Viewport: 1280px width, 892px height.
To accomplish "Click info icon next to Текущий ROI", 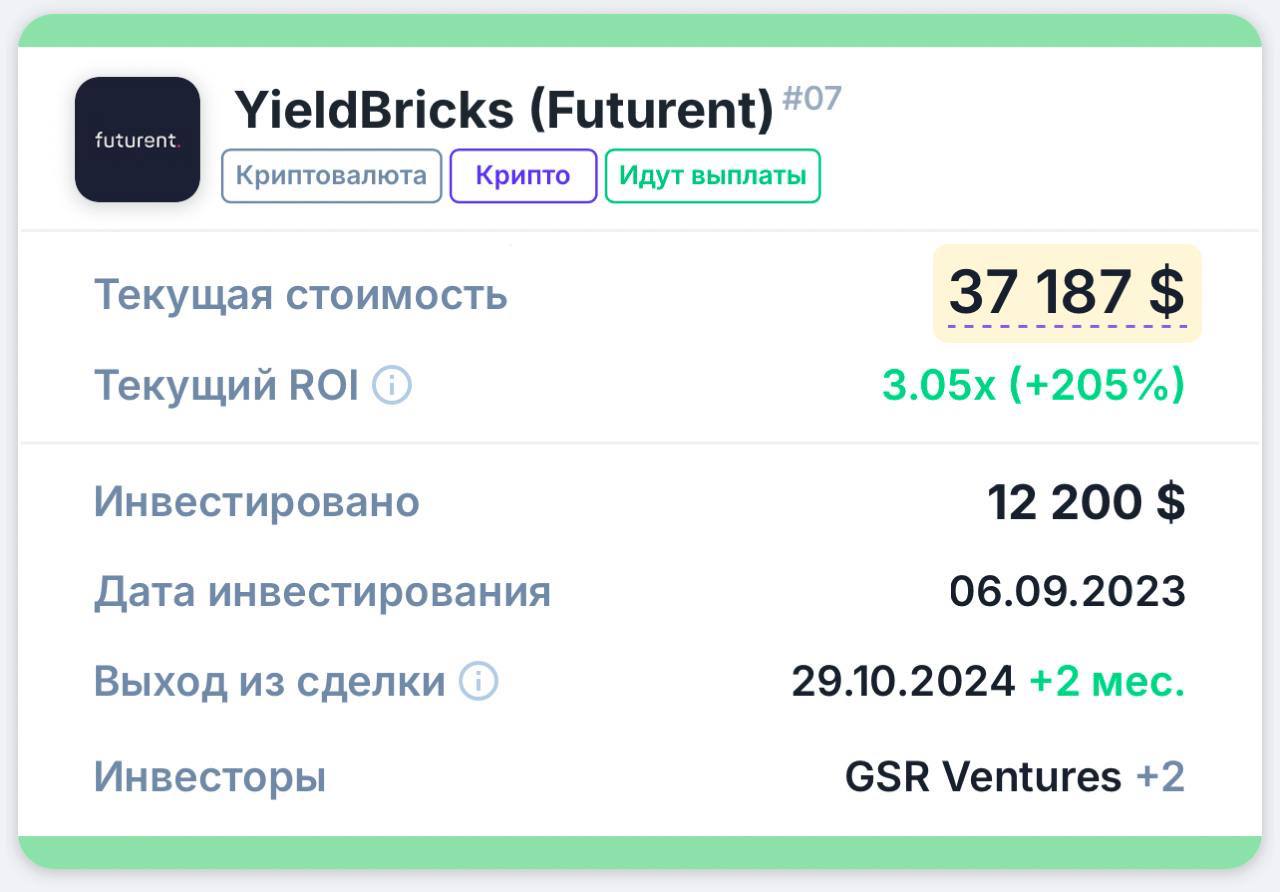I will point(392,385).
